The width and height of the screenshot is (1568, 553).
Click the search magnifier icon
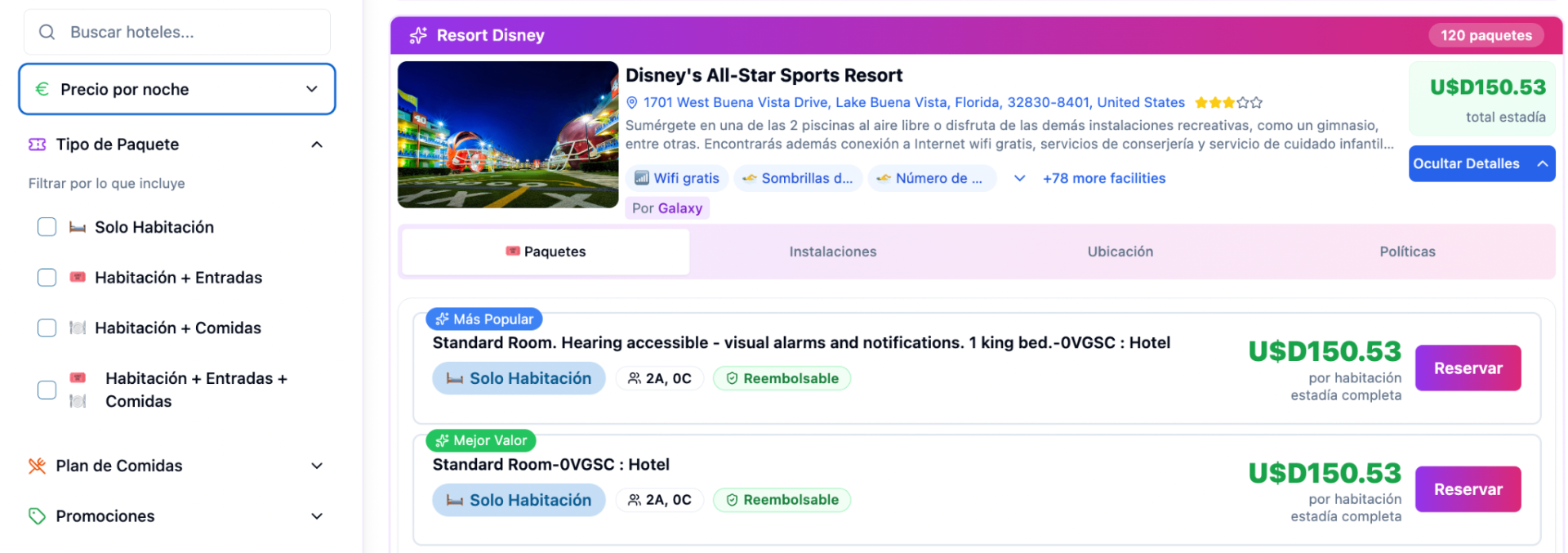(x=47, y=32)
